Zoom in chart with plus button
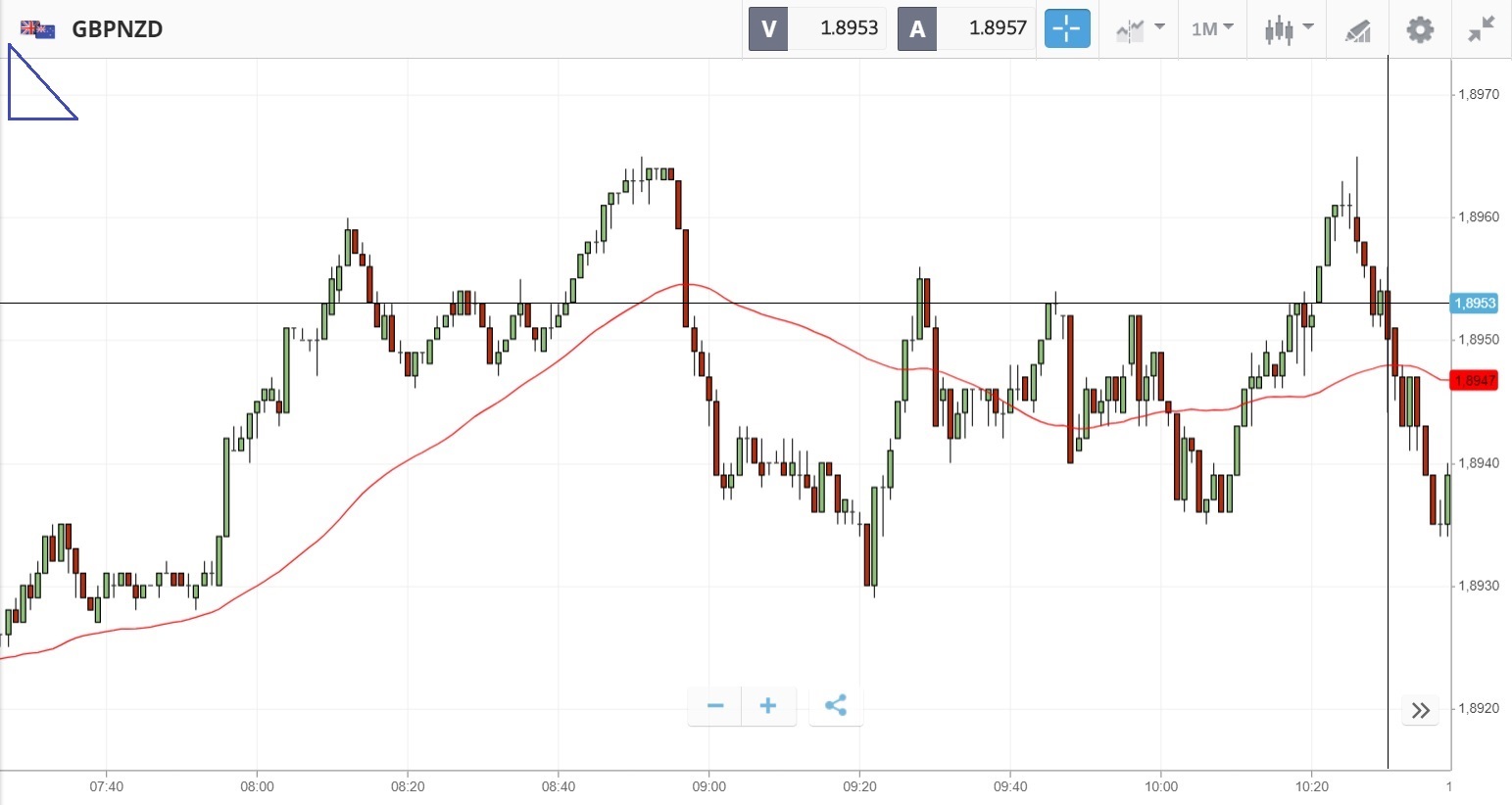 tap(768, 706)
